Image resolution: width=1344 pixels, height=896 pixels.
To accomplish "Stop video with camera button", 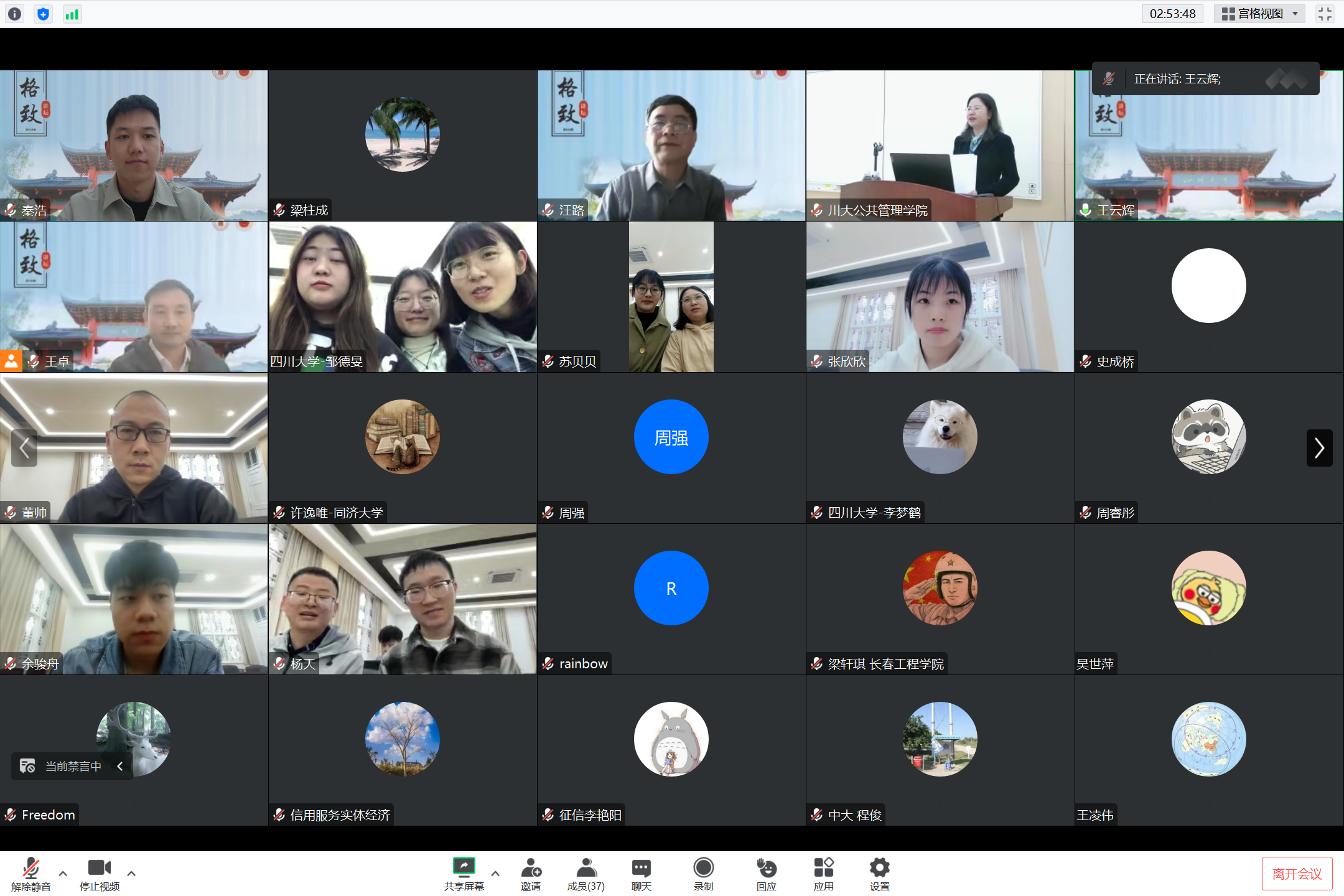I will tap(100, 874).
